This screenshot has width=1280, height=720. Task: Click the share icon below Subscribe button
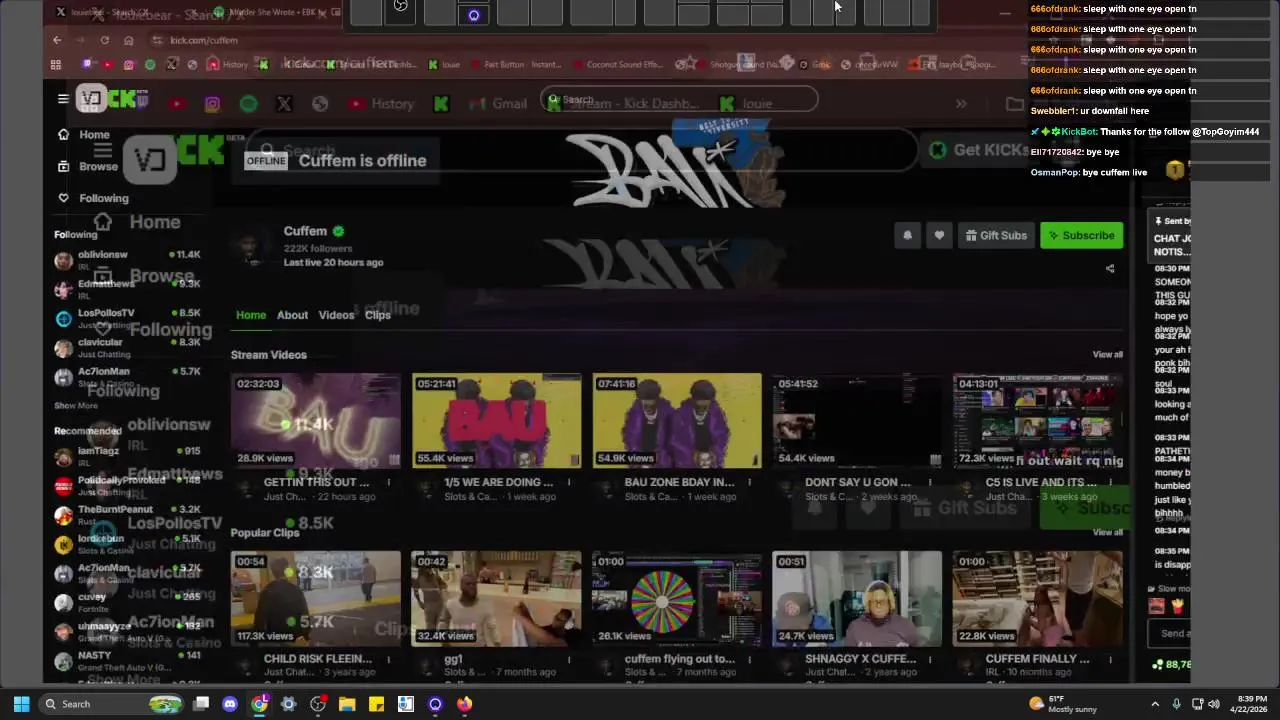pos(1110,268)
